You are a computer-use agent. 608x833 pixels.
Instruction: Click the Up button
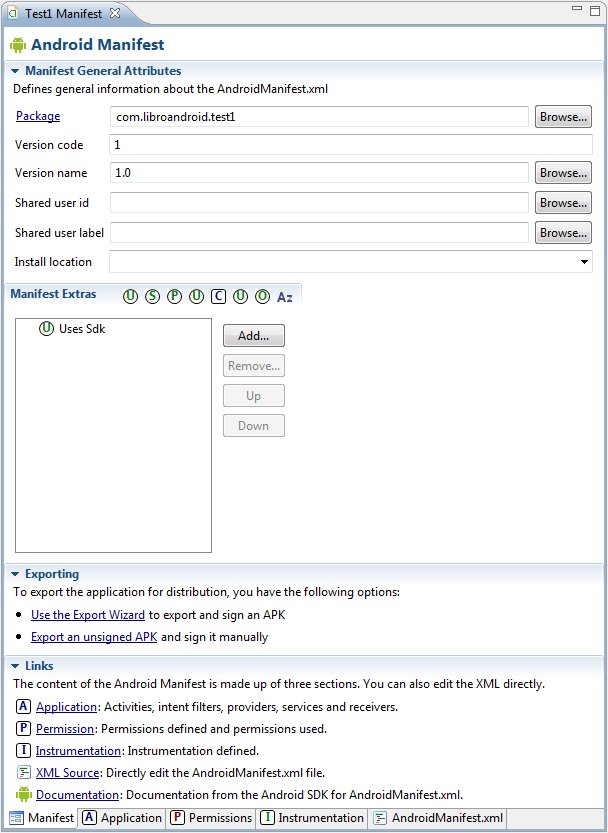pos(254,396)
